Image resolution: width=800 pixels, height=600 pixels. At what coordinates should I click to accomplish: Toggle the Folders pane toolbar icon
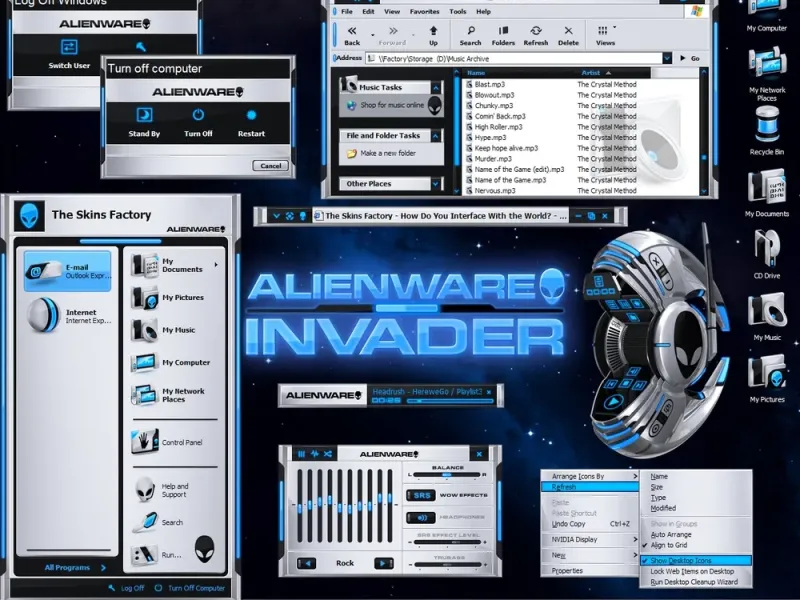pos(504,31)
